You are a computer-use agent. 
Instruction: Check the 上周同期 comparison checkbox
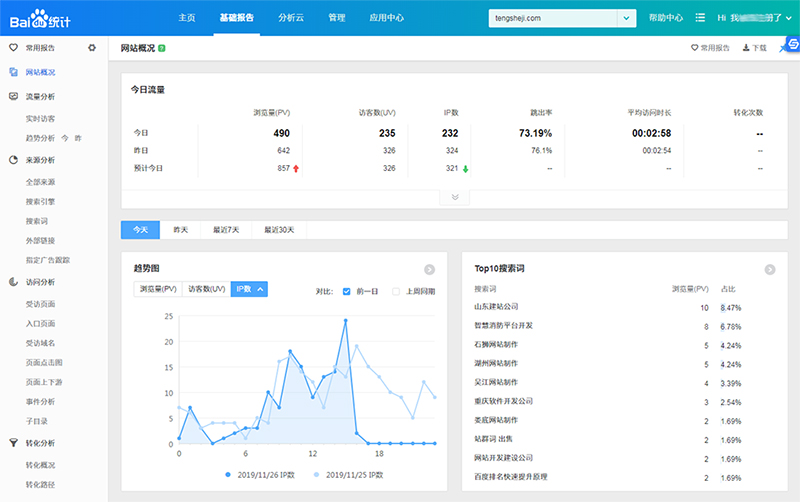[x=396, y=291]
